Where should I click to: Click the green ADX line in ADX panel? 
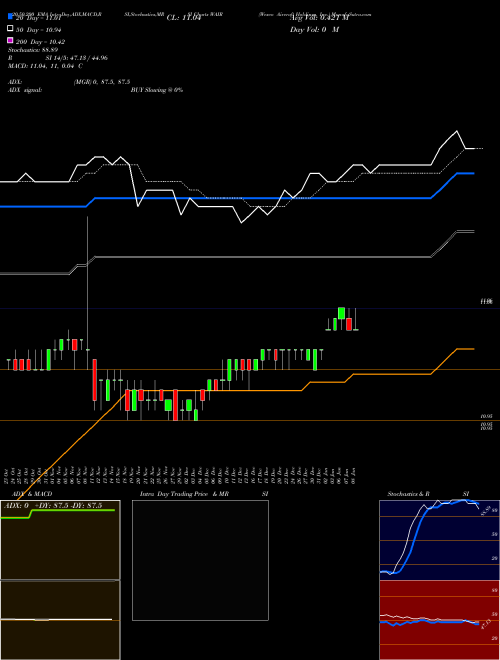pyautogui.click(x=57, y=513)
